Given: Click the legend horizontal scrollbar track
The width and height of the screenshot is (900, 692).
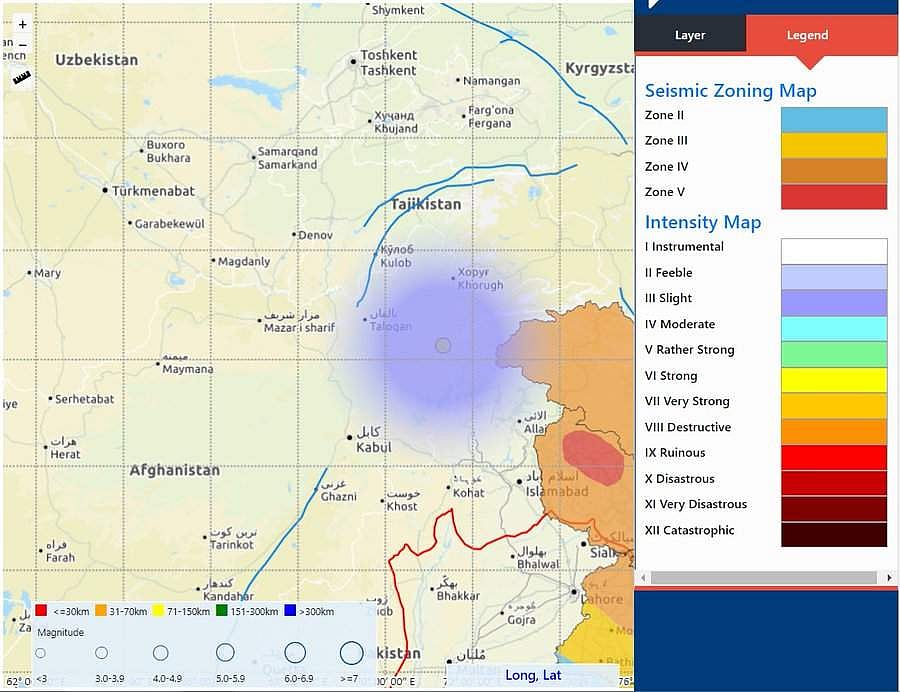Looking at the screenshot, I should coord(765,578).
